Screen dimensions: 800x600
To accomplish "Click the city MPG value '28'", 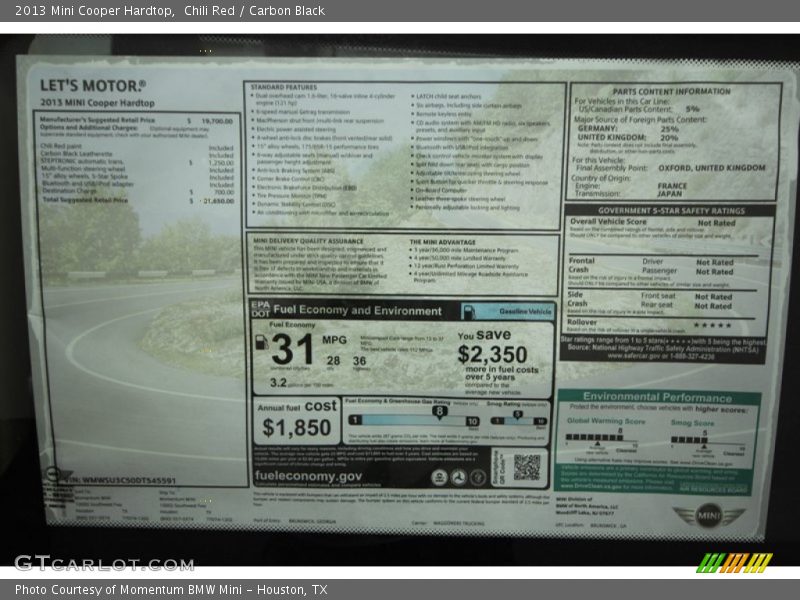I will click(333, 361).
